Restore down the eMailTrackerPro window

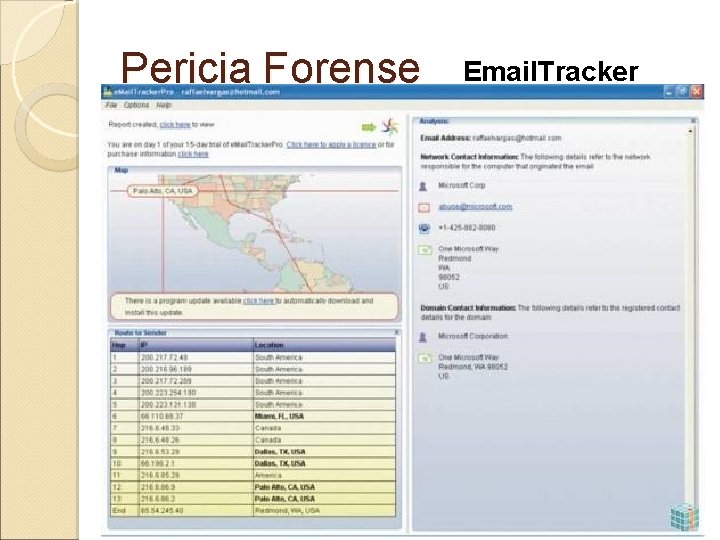pos(683,91)
